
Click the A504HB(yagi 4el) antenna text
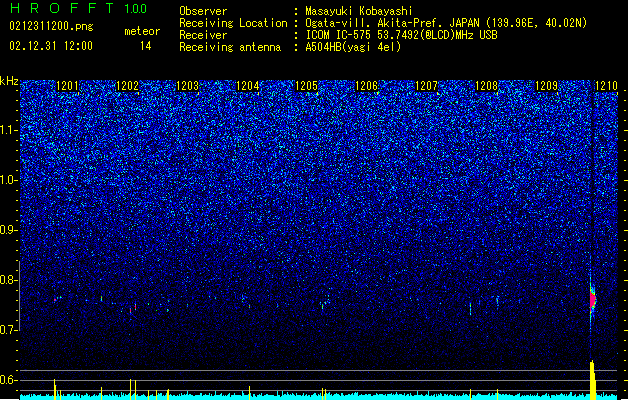(353, 47)
